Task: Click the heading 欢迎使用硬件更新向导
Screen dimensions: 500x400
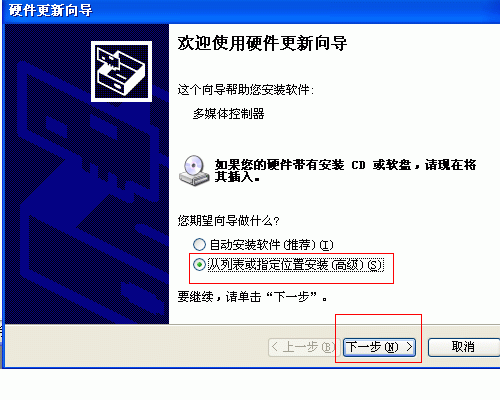Action: pyautogui.click(x=262, y=43)
